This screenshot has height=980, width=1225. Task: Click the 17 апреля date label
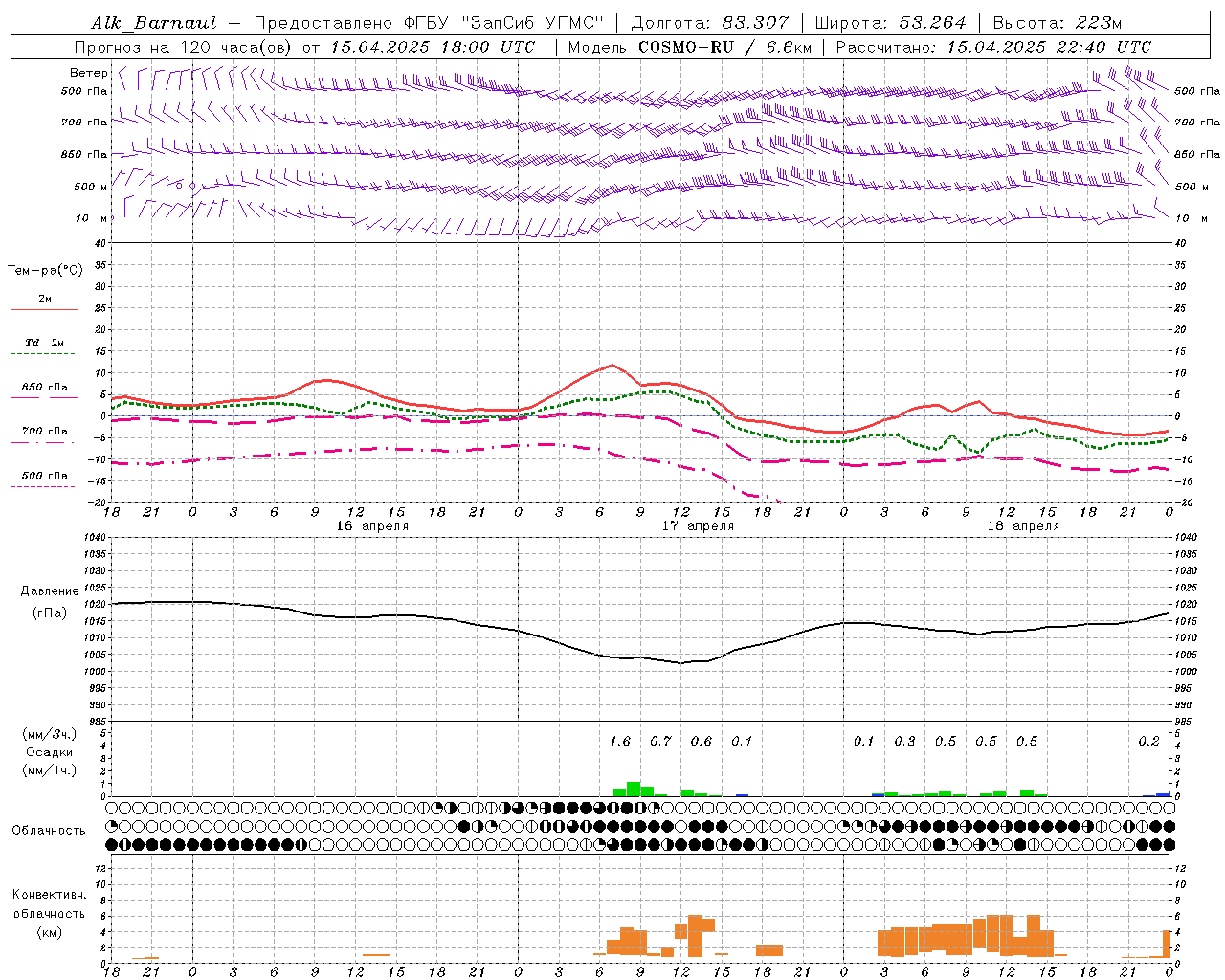[699, 526]
